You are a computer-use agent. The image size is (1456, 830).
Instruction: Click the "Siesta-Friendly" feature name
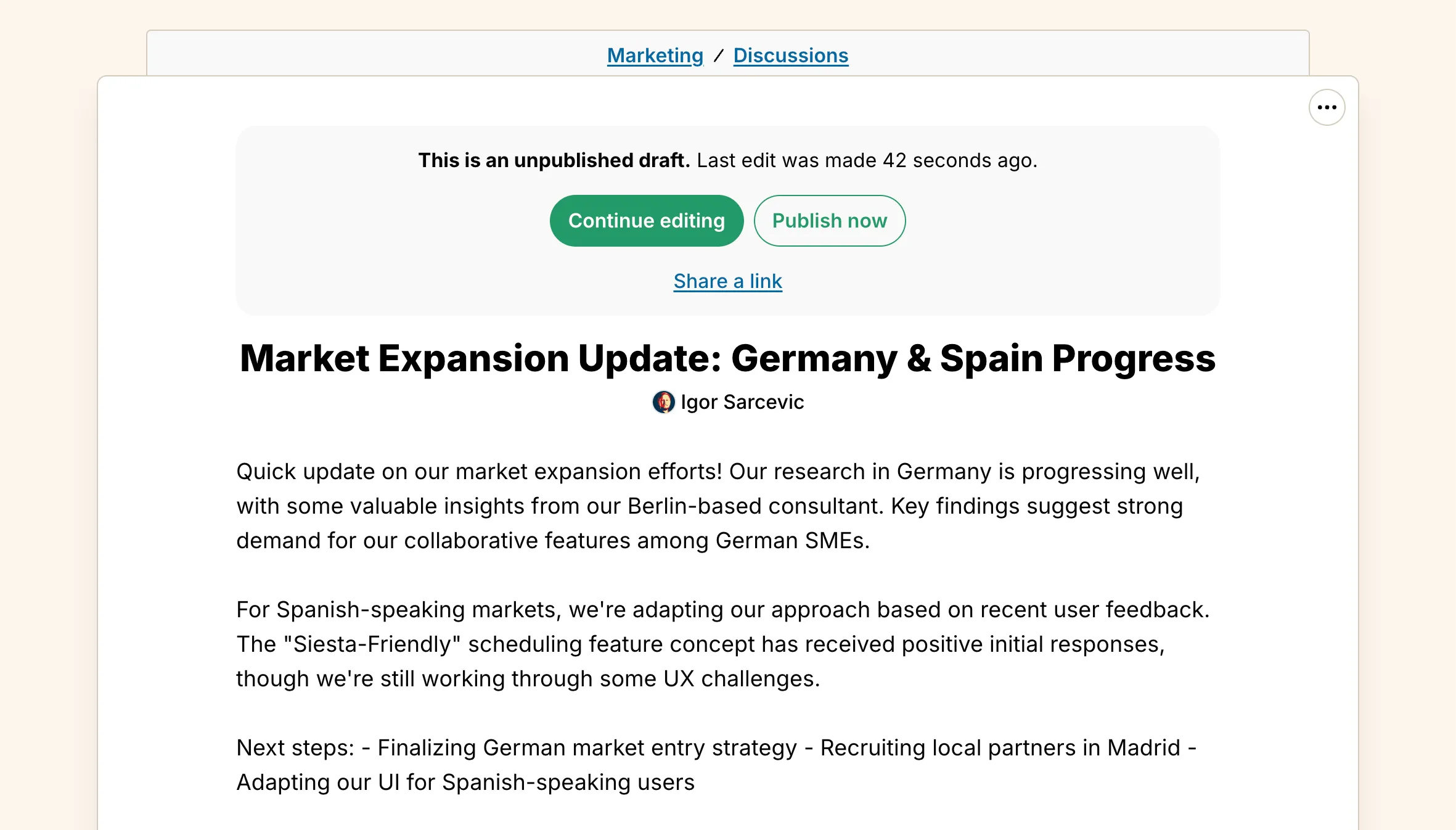point(372,644)
